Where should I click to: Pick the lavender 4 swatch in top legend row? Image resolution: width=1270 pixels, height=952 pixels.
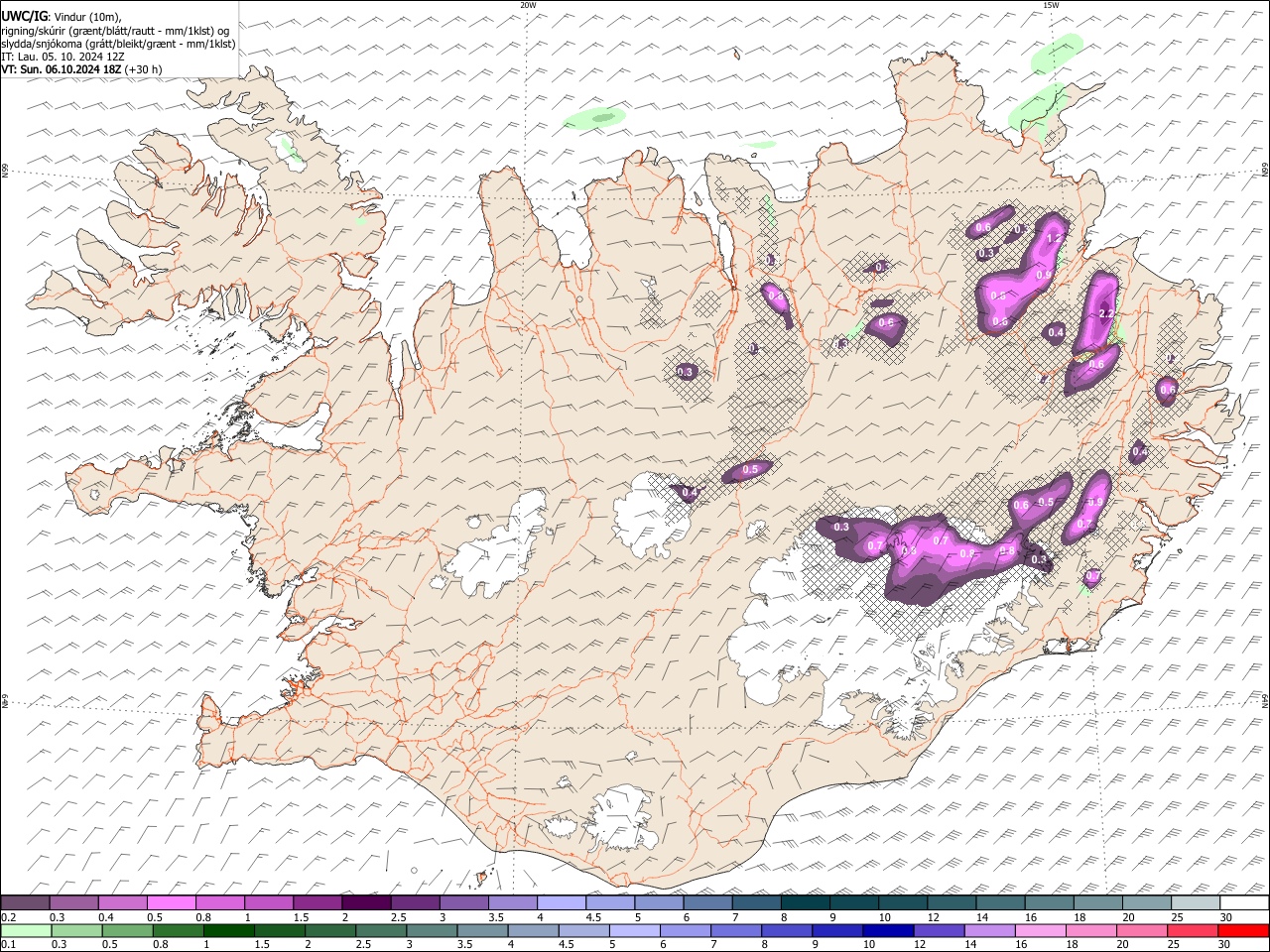(562, 903)
